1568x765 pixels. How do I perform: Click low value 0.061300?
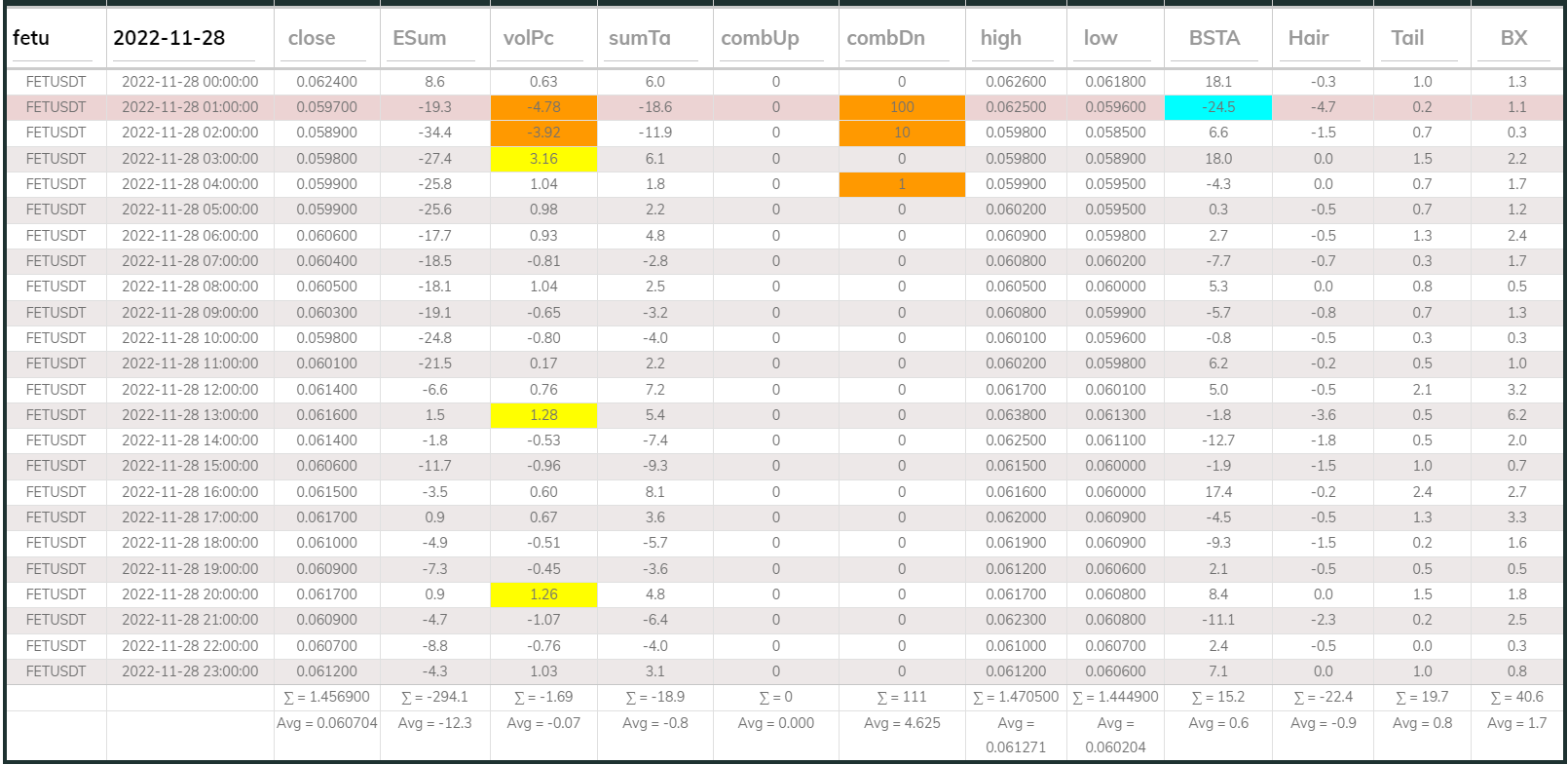(1115, 415)
